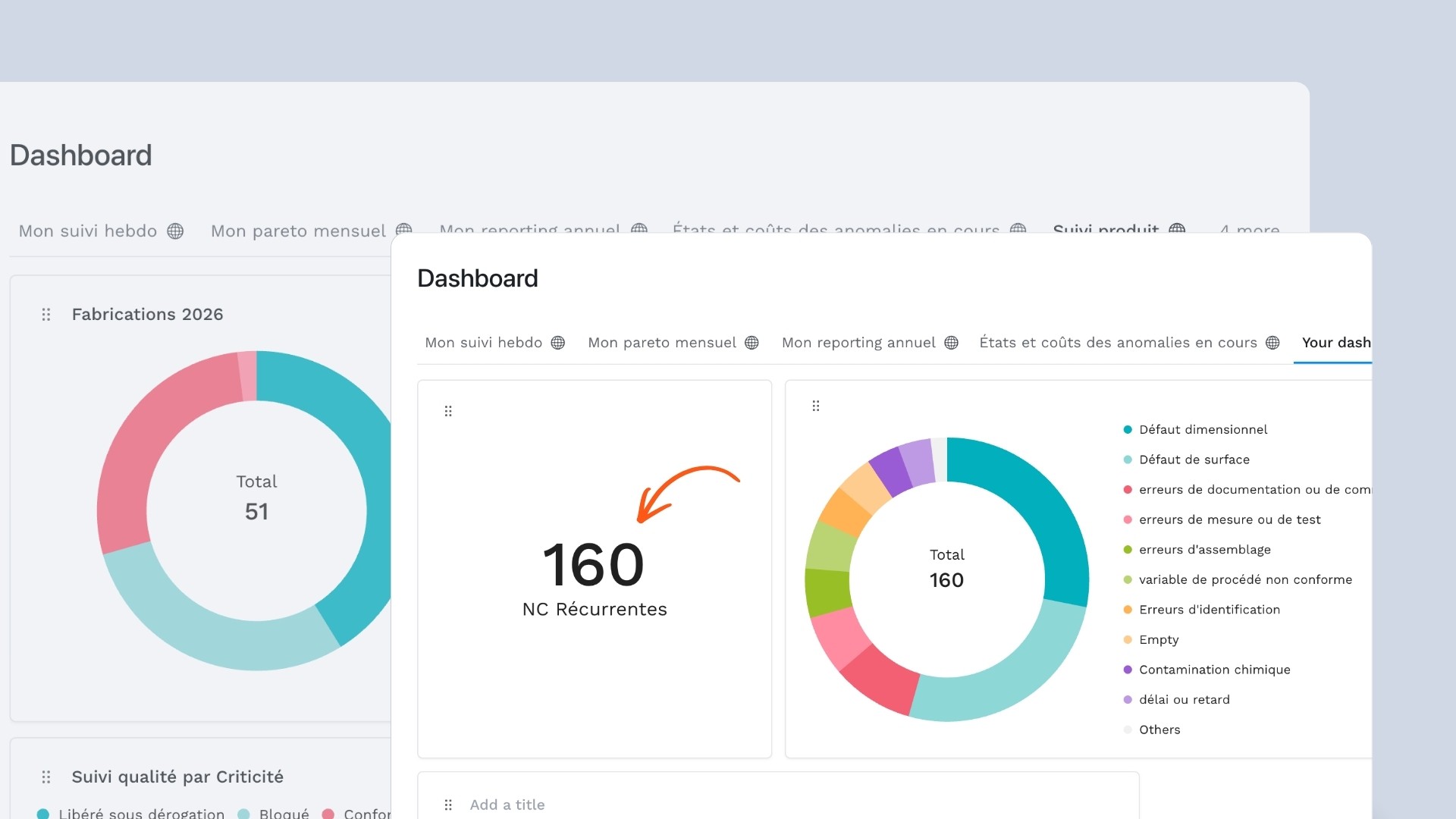This screenshot has width=1456, height=819.
Task: Click the Fabrications 2026 card title
Action: tap(147, 314)
